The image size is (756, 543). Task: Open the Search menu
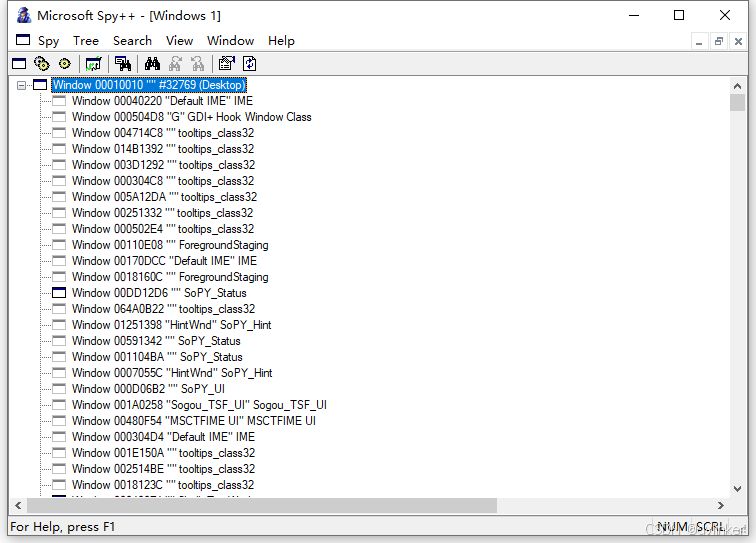132,41
